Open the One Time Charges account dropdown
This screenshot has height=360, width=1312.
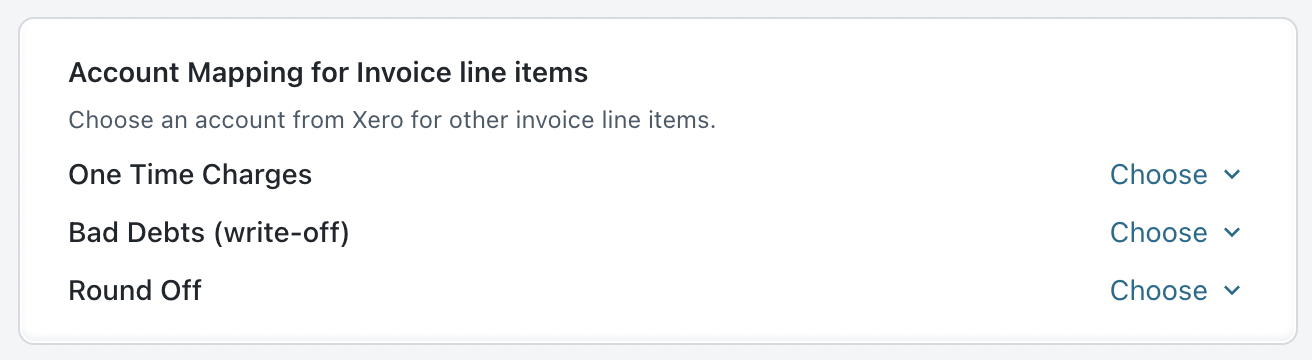(x=1176, y=175)
